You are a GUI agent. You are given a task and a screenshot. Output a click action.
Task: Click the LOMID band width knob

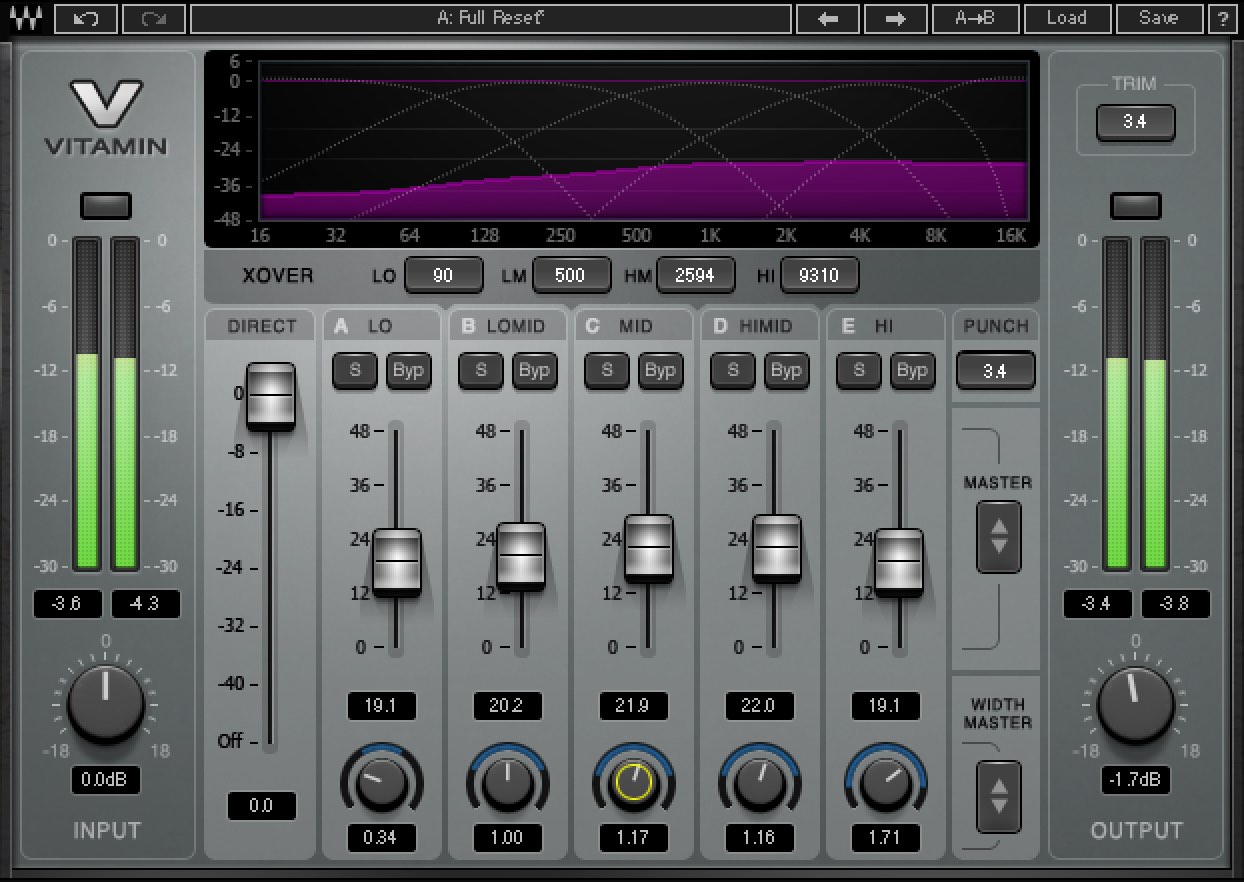pos(507,783)
